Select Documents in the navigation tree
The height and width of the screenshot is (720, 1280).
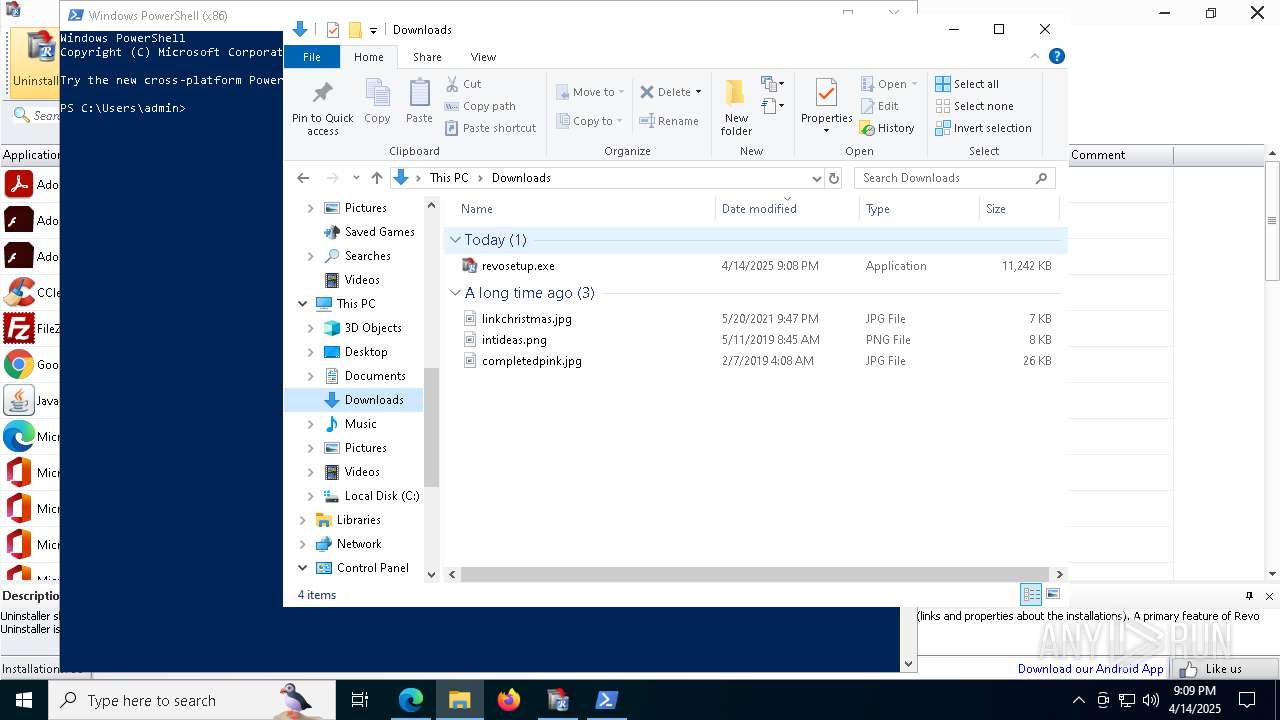375,376
